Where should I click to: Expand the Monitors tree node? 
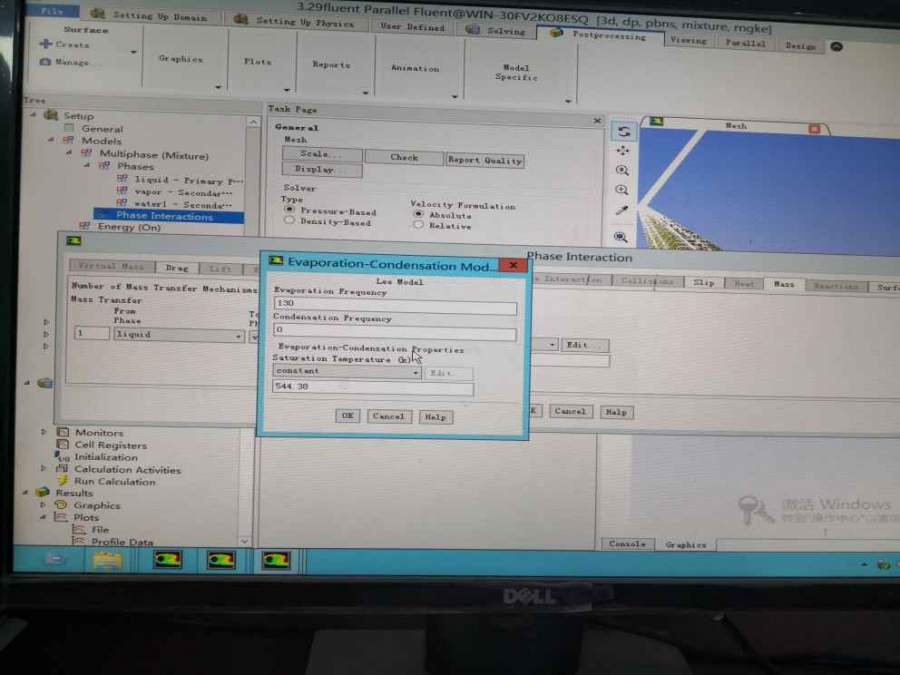(44, 431)
